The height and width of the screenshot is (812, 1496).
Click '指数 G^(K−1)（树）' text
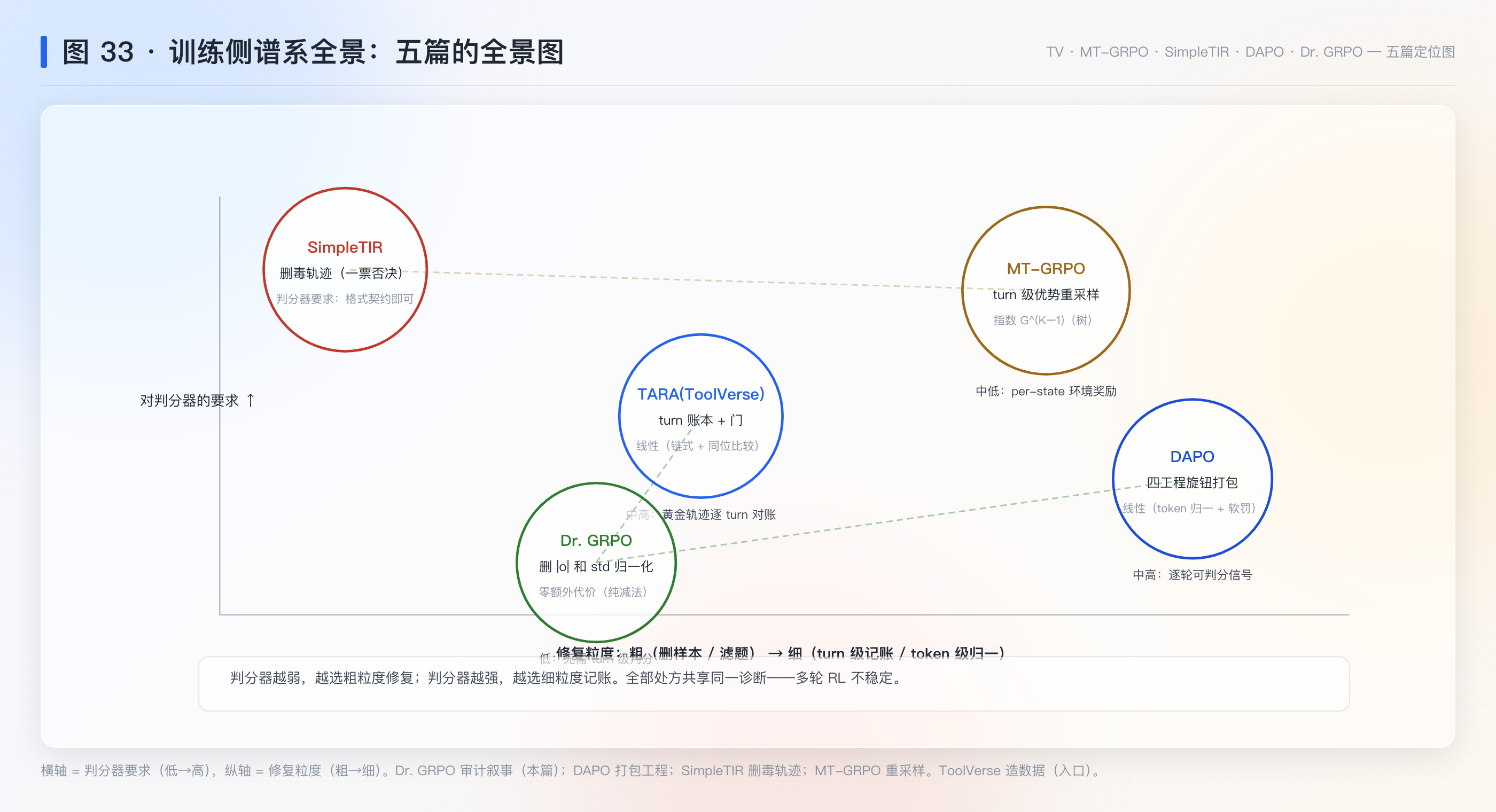1042,320
